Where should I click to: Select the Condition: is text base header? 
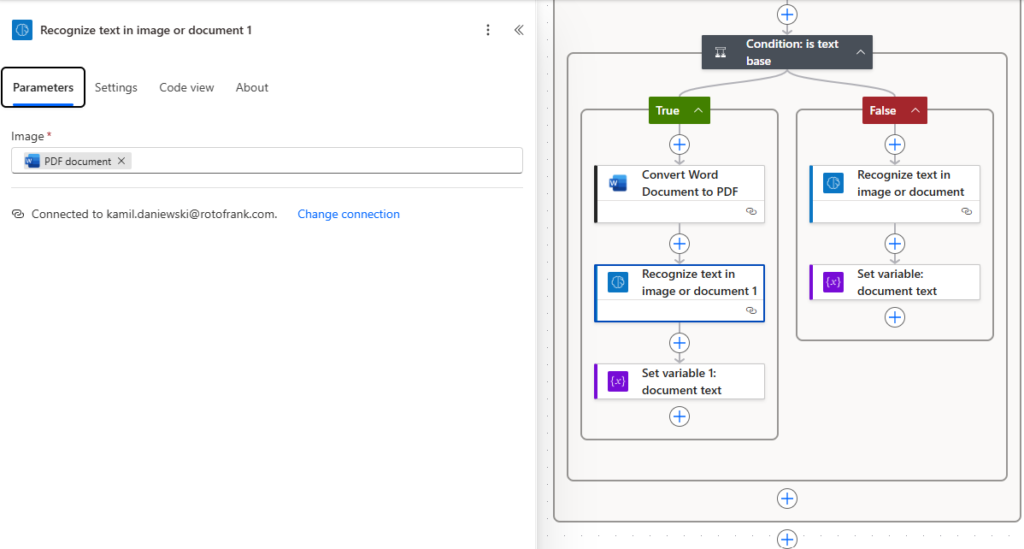[x=787, y=52]
